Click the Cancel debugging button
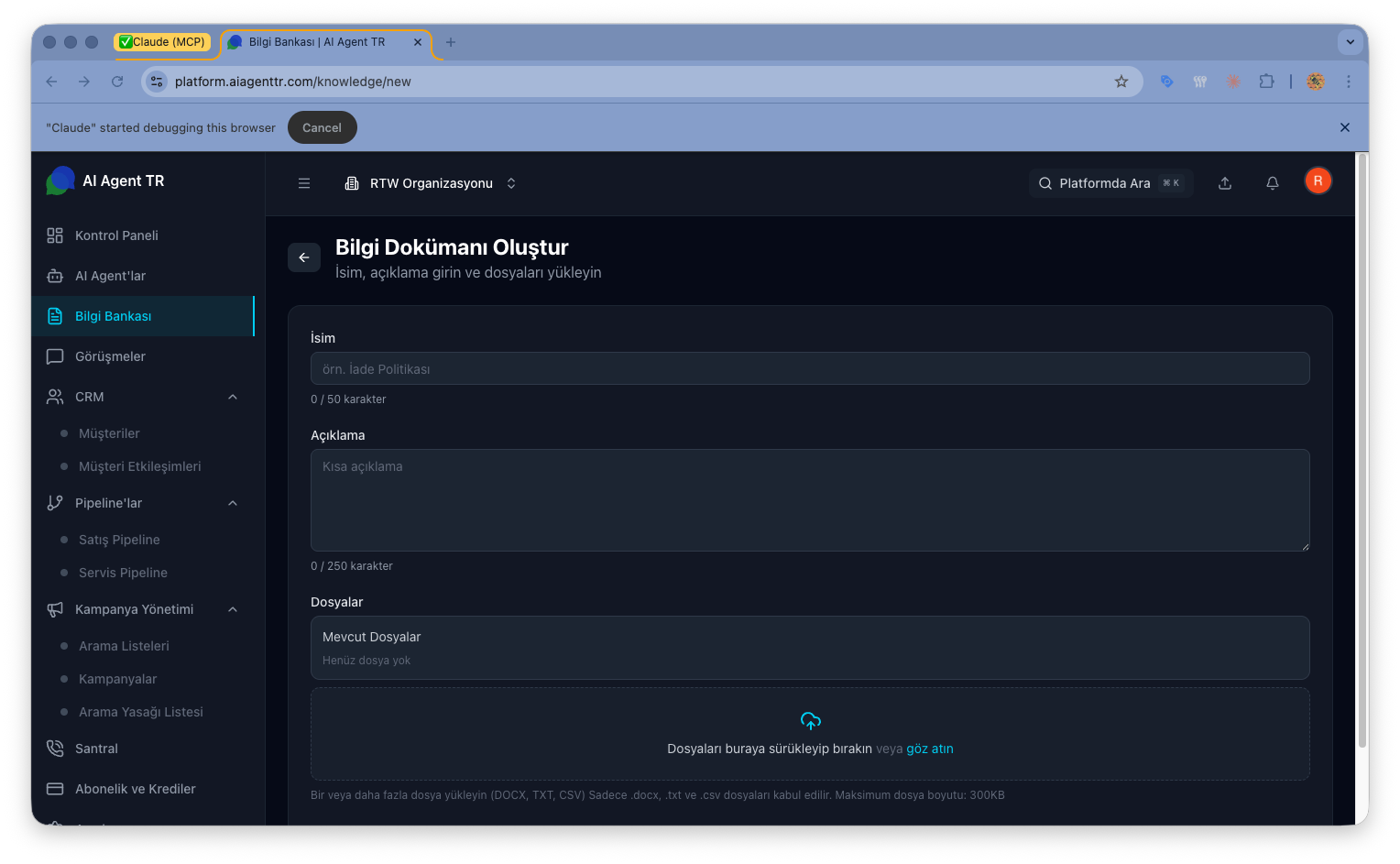This screenshot has height=864, width=1400. (x=322, y=127)
